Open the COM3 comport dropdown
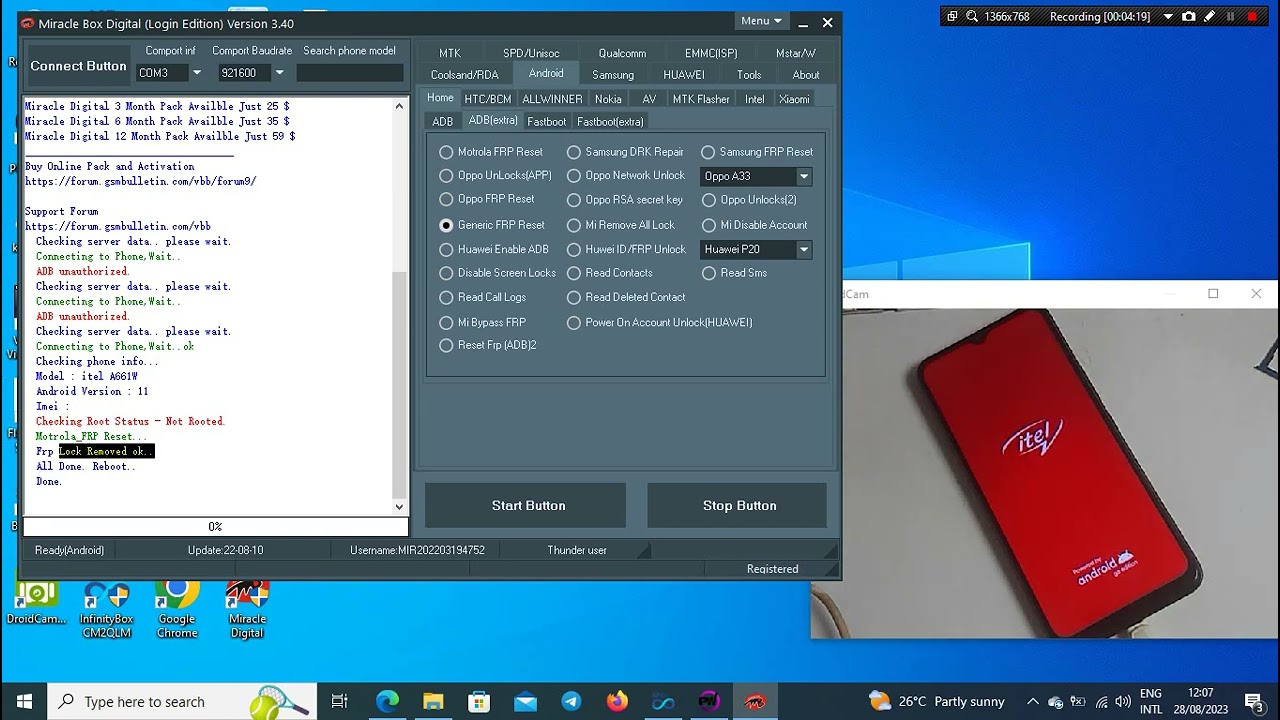The image size is (1280, 720). (197, 73)
